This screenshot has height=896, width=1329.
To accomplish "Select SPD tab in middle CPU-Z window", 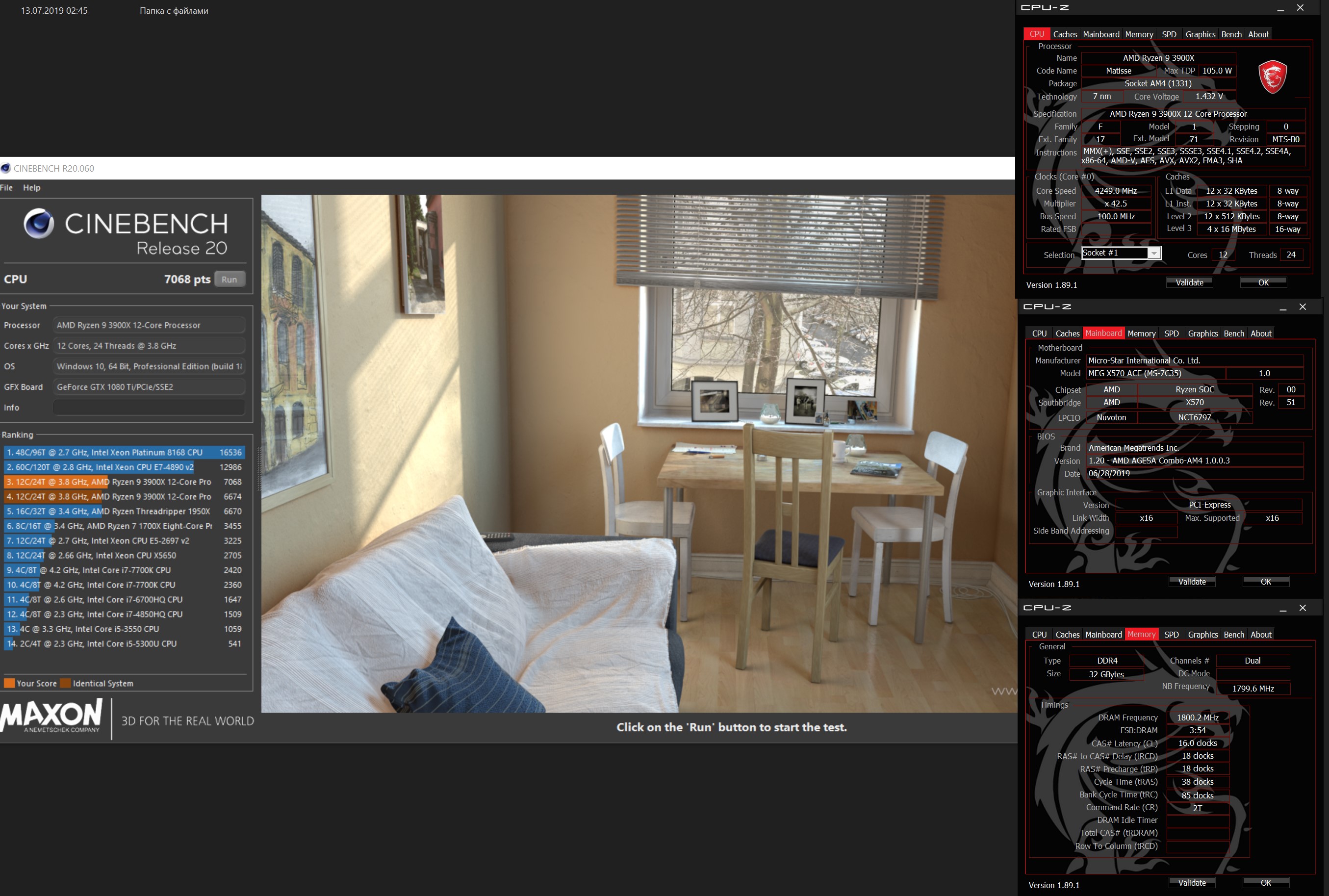I will tap(1171, 333).
